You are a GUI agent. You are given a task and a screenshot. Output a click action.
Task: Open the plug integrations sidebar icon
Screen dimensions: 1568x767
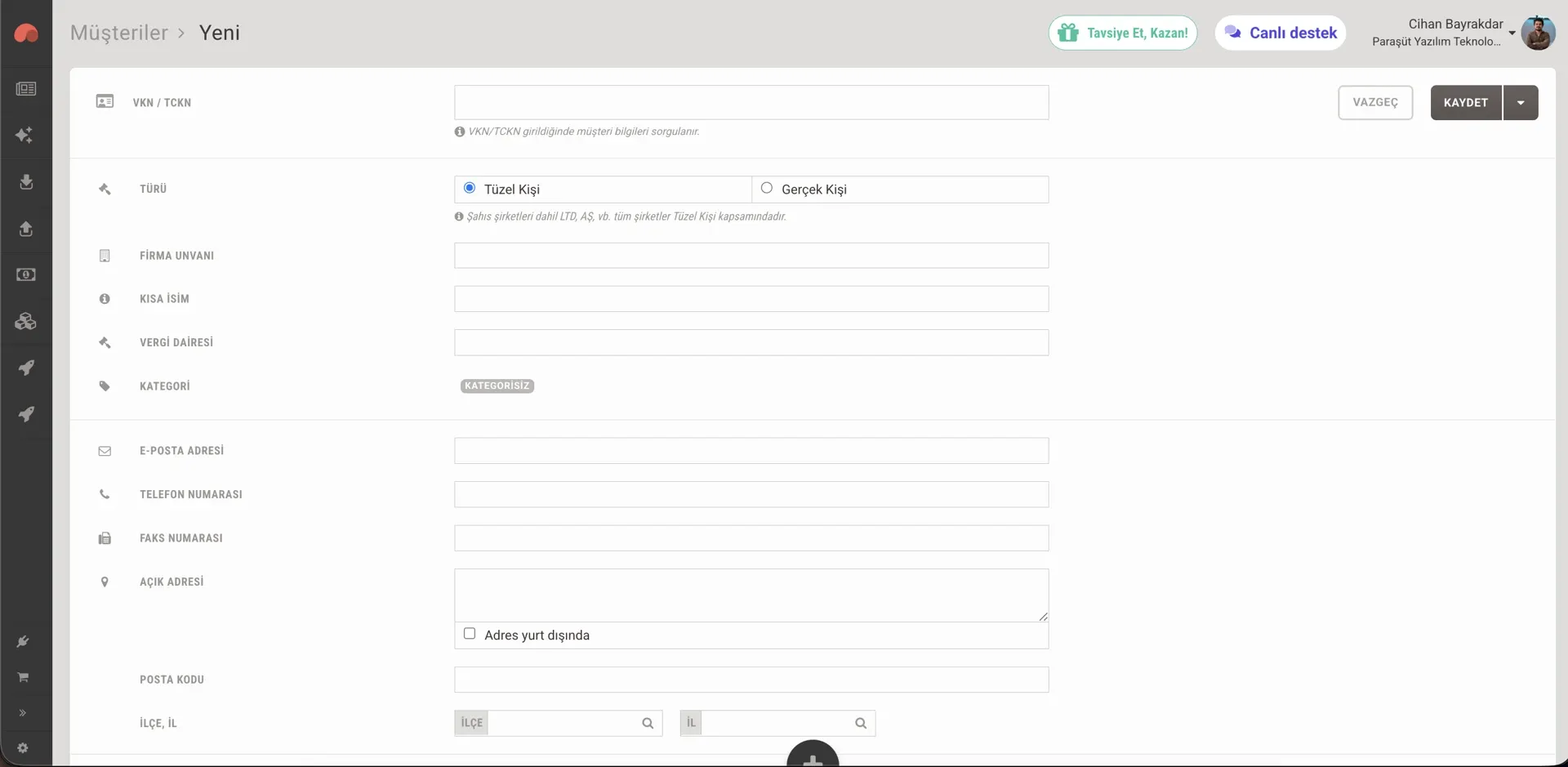coord(23,641)
